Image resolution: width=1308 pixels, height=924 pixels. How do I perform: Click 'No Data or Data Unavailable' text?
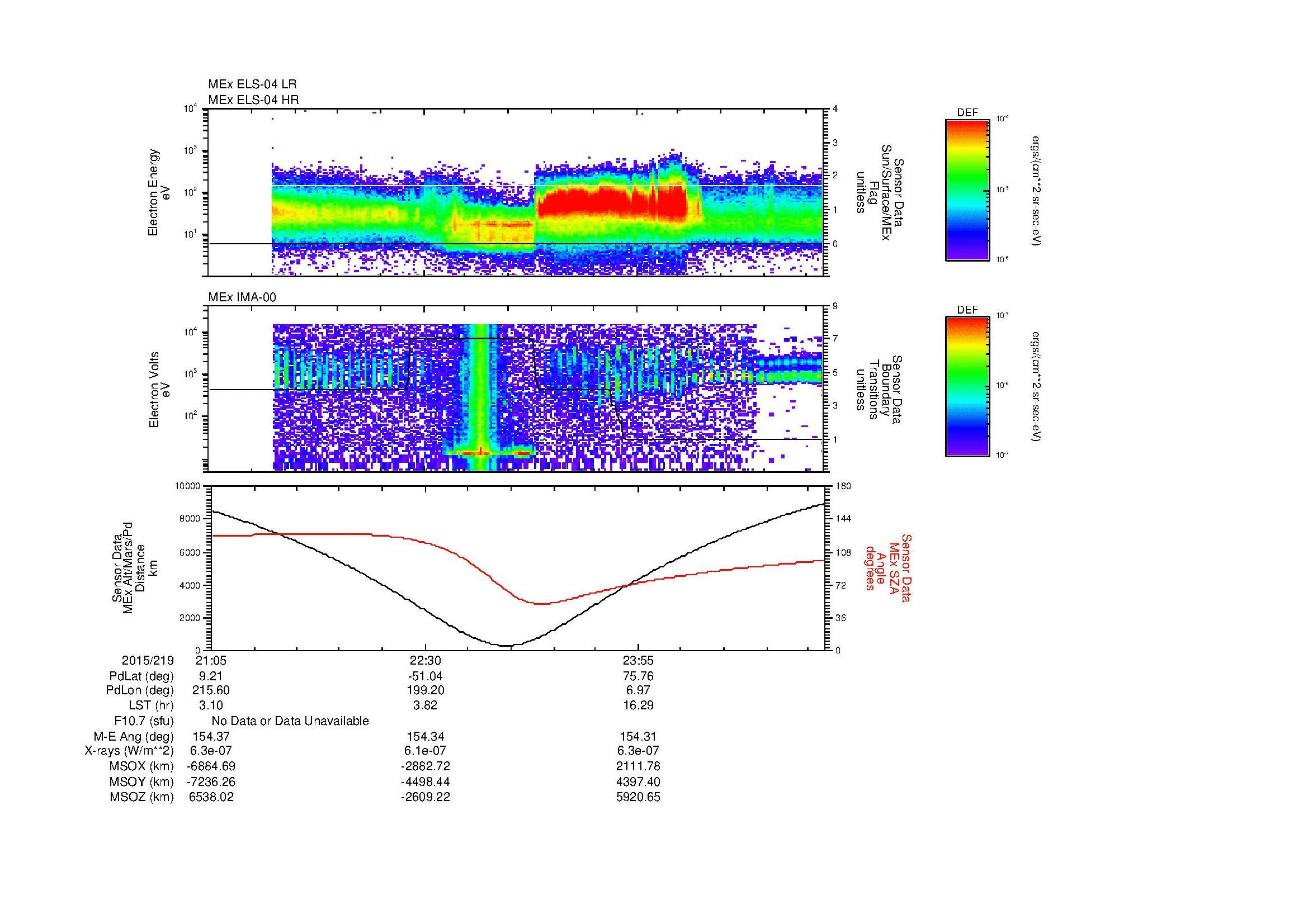click(290, 721)
